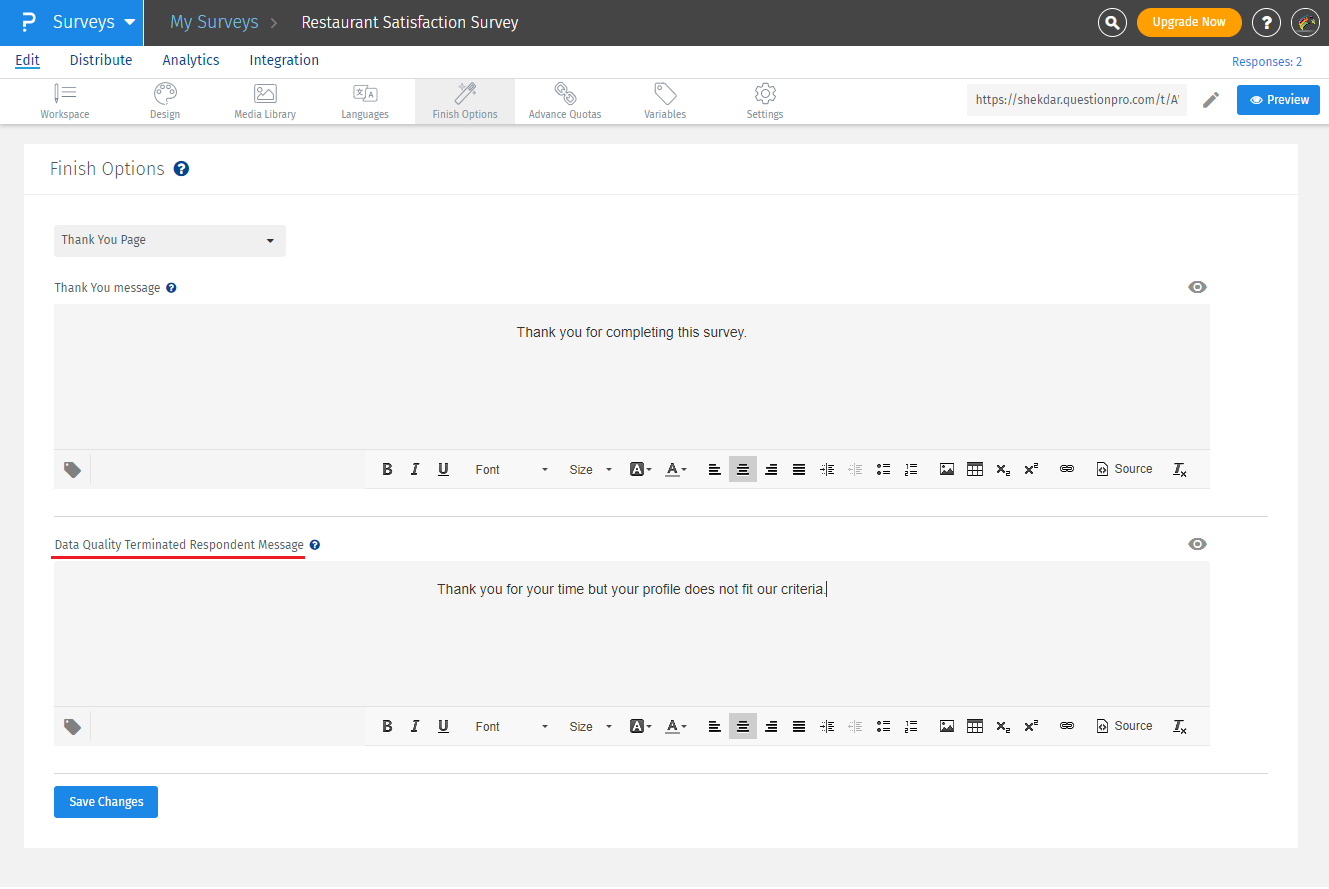The height and width of the screenshot is (889, 1329).
Task: Apply superscript in Thank You message editor
Action: (x=1031, y=469)
